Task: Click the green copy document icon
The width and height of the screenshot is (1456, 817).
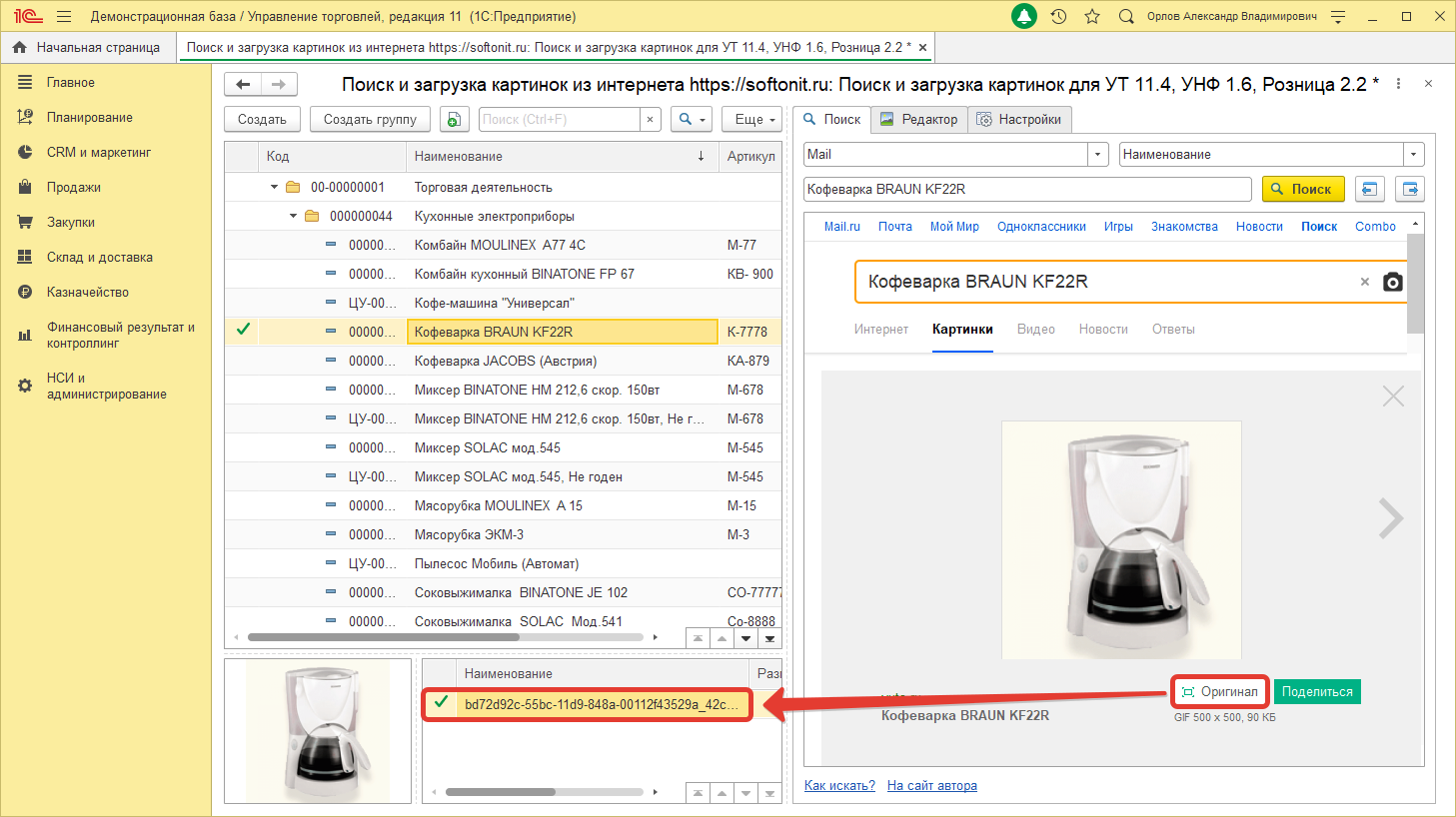Action: 454,119
